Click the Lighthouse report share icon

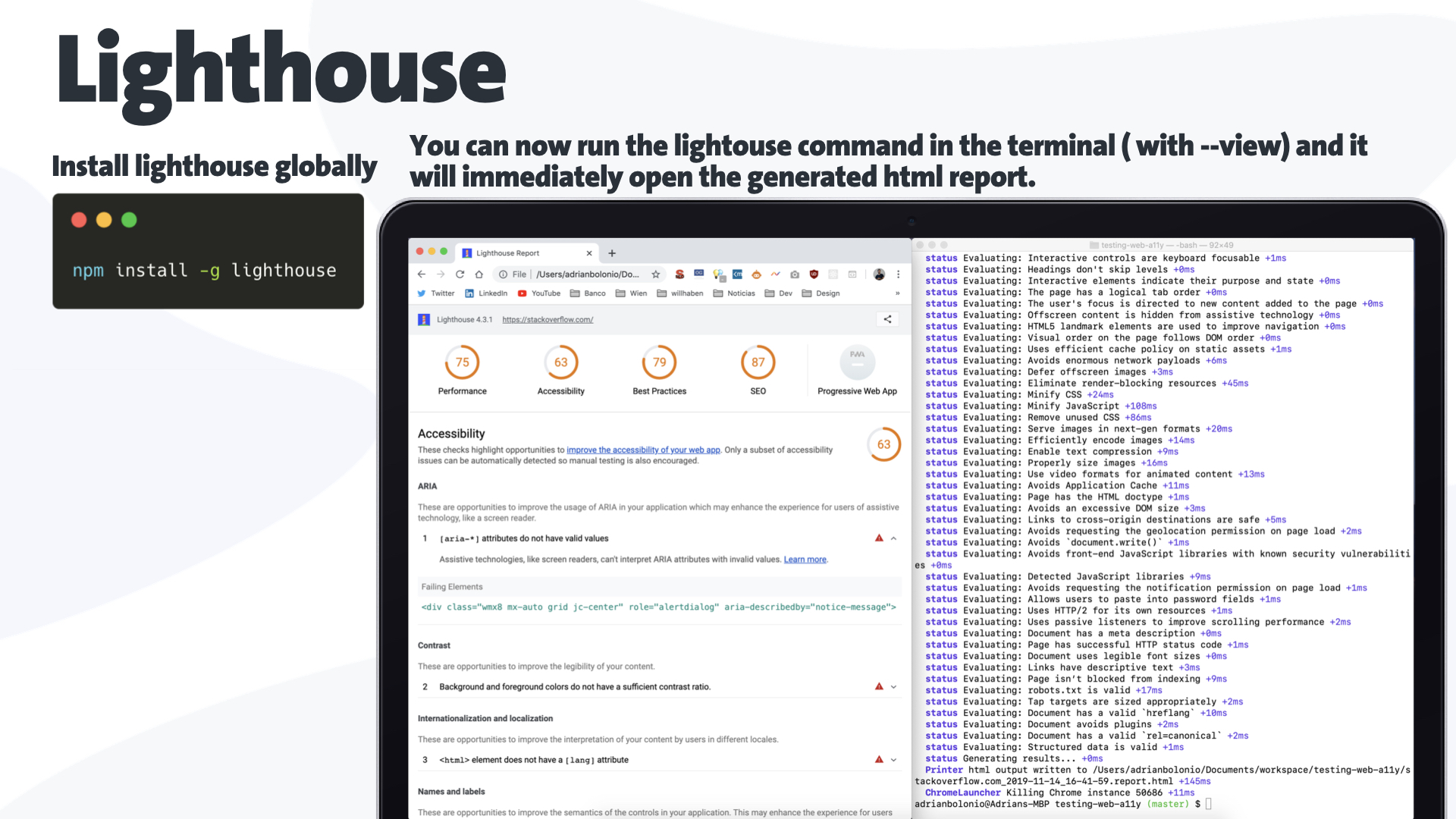887,319
